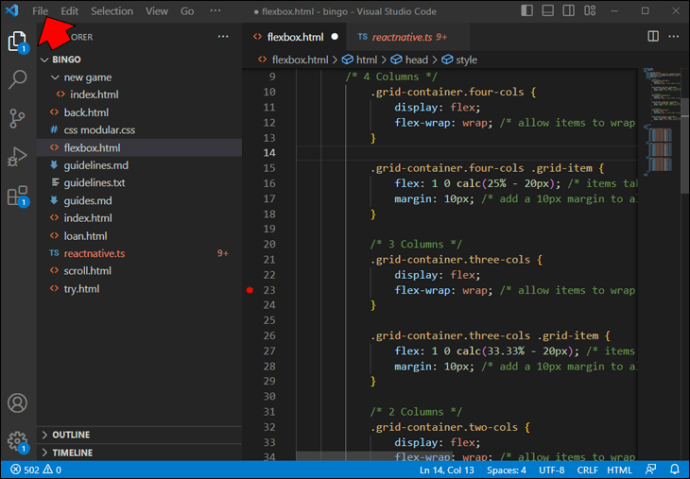
Task: Open the Run and Debug view
Action: click(17, 156)
